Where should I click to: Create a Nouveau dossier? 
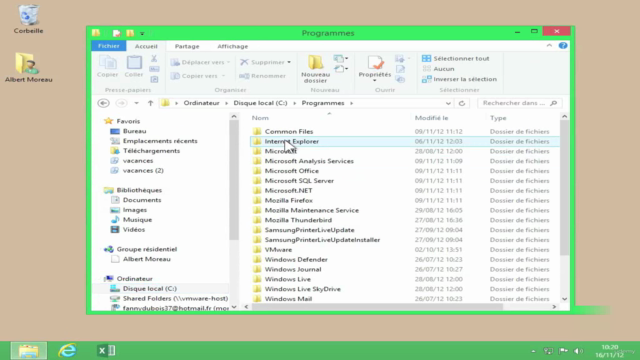315,69
